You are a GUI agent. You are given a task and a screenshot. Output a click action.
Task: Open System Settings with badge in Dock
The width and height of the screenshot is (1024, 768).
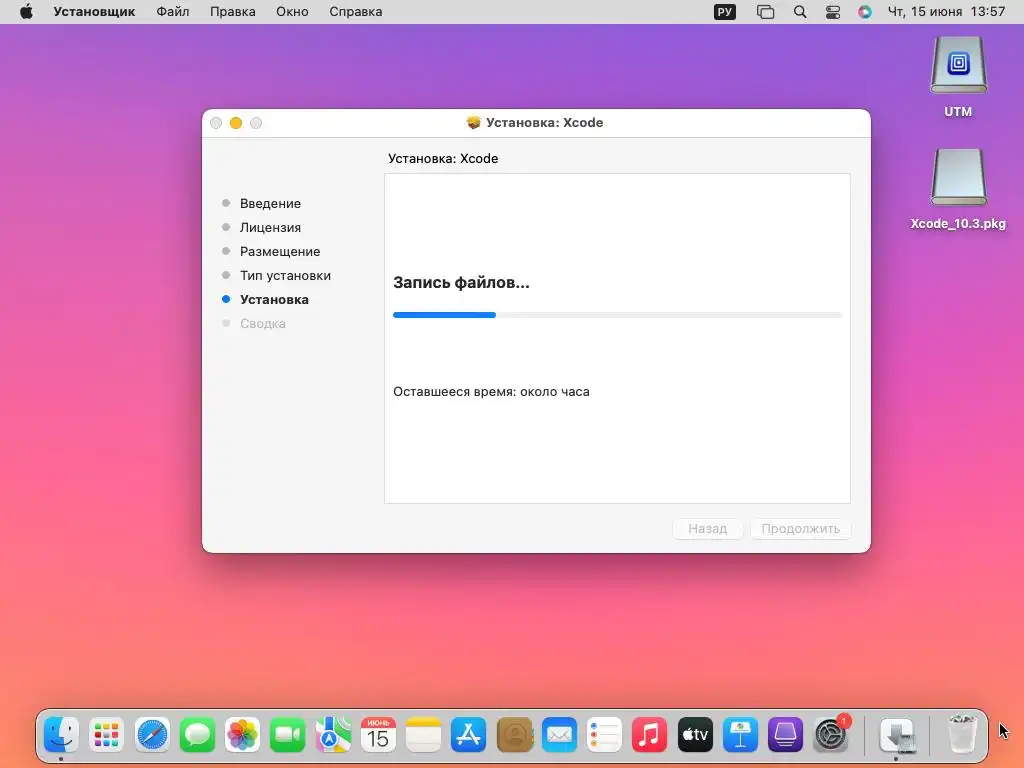pyautogui.click(x=831, y=735)
